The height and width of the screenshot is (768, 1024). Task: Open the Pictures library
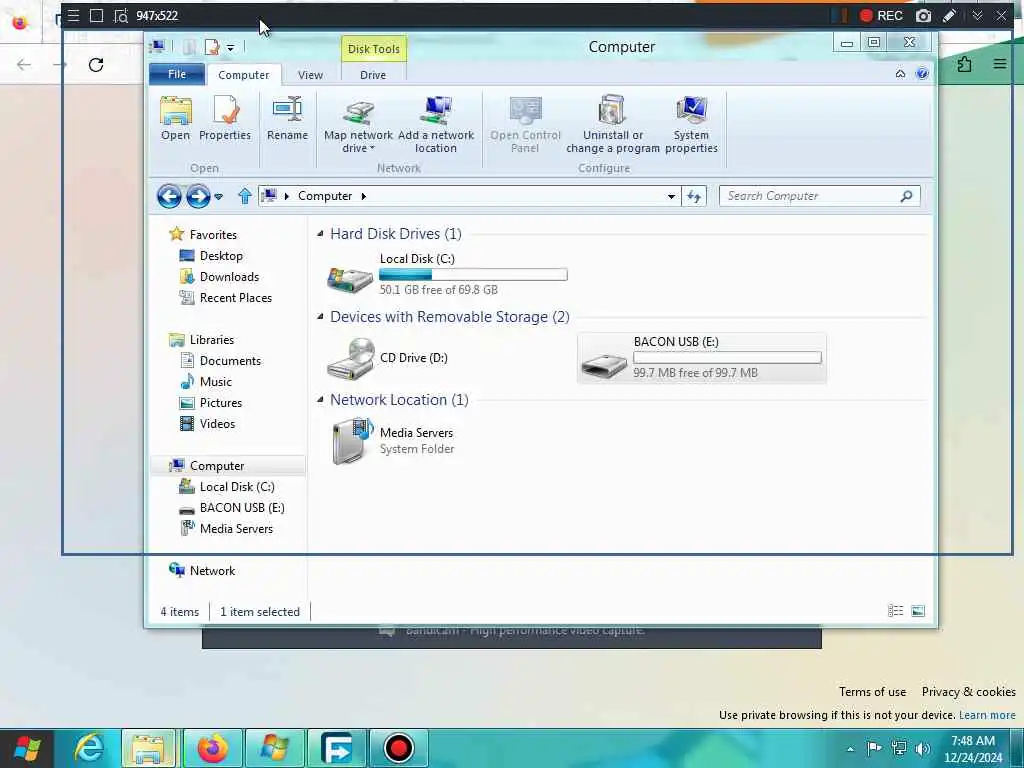click(x=221, y=403)
